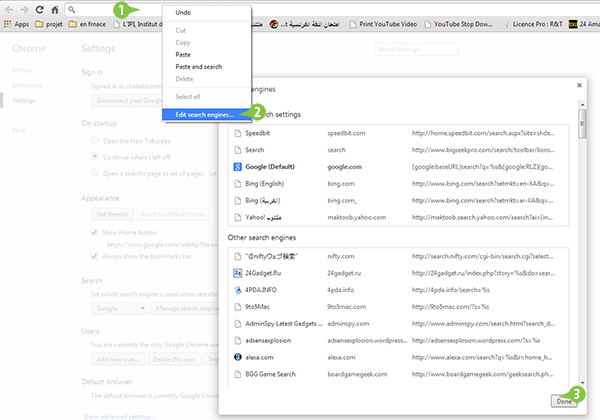The height and width of the screenshot is (420, 600).
Task: Open the Print YouTube Video bookmark
Action: 383,24
